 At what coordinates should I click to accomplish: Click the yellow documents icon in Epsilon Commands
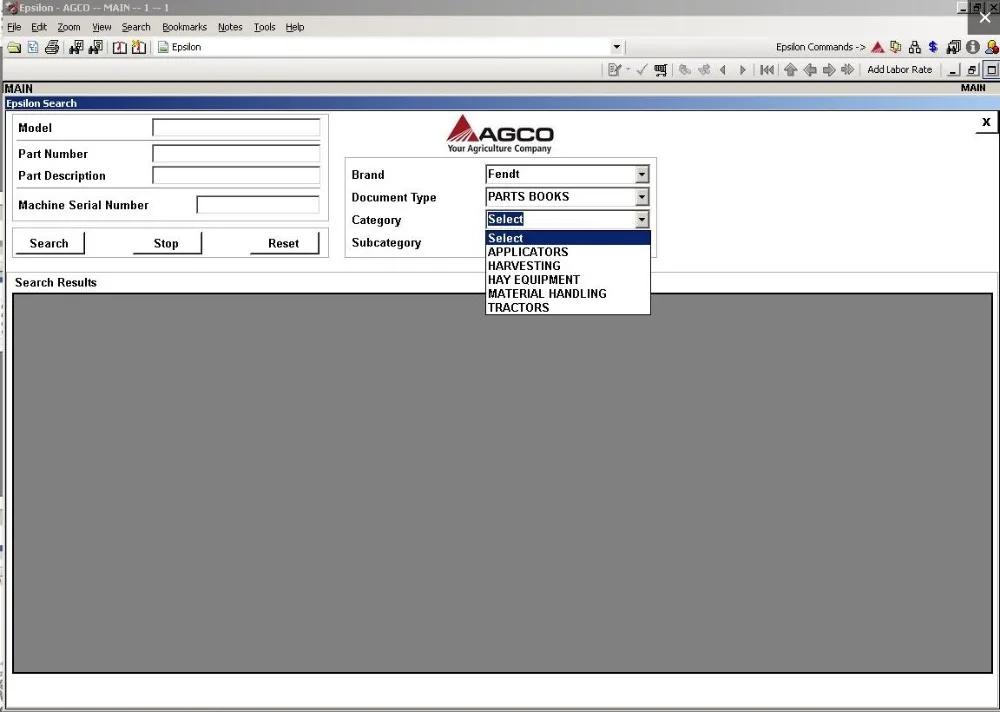(896, 47)
